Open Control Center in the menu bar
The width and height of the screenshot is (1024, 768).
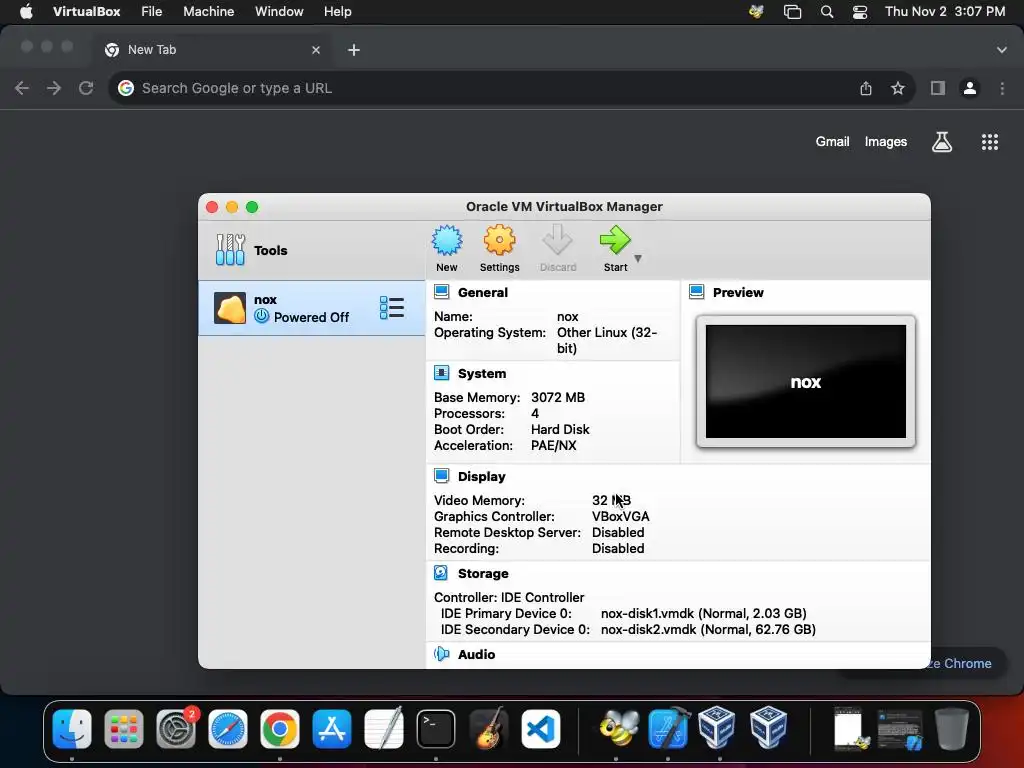860,12
